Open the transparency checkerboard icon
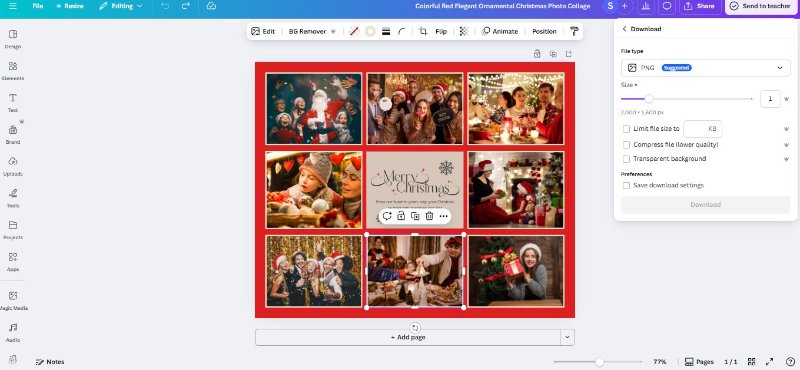Image resolution: width=800 pixels, height=370 pixels. [464, 31]
